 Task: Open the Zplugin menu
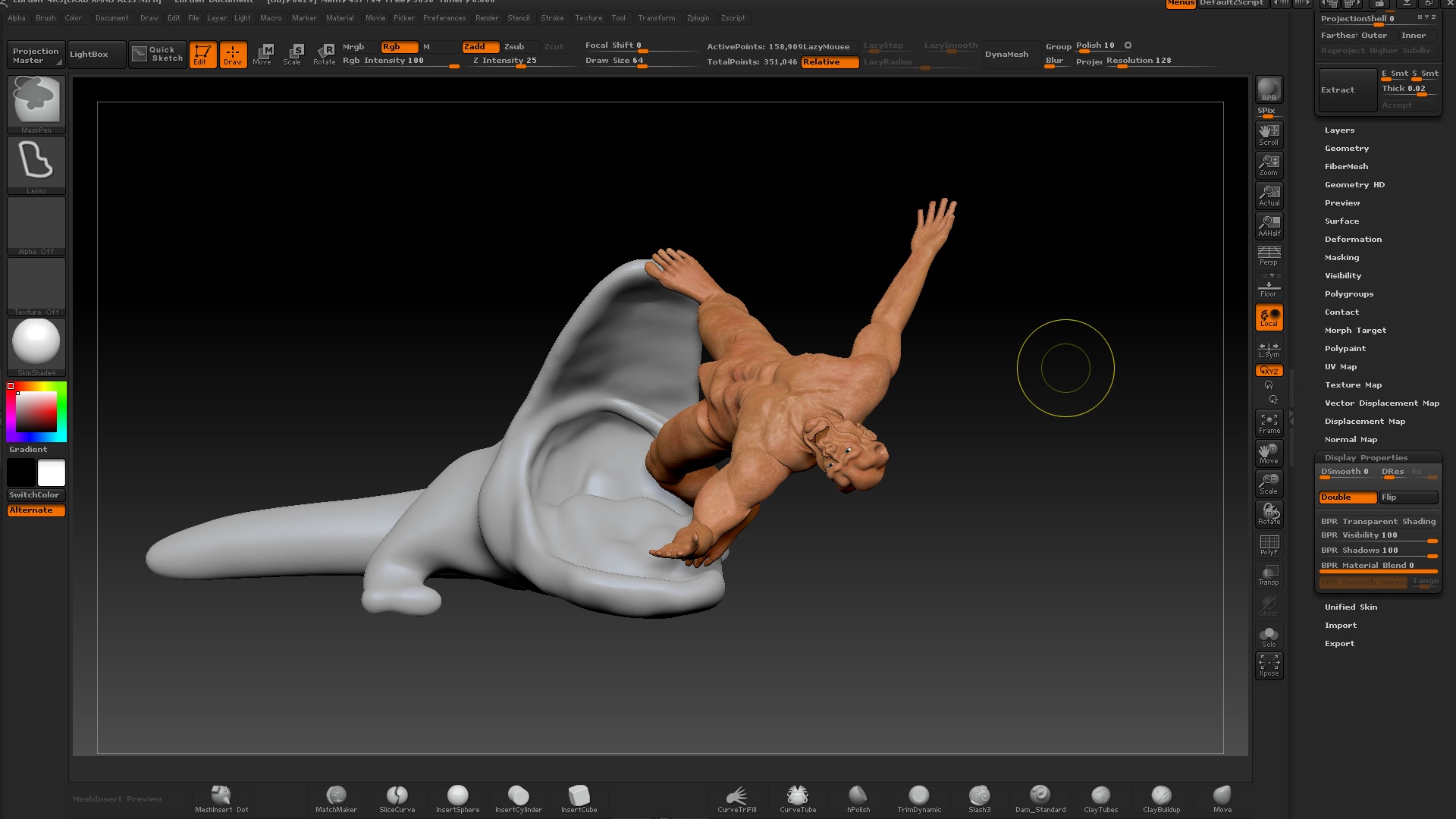698,18
